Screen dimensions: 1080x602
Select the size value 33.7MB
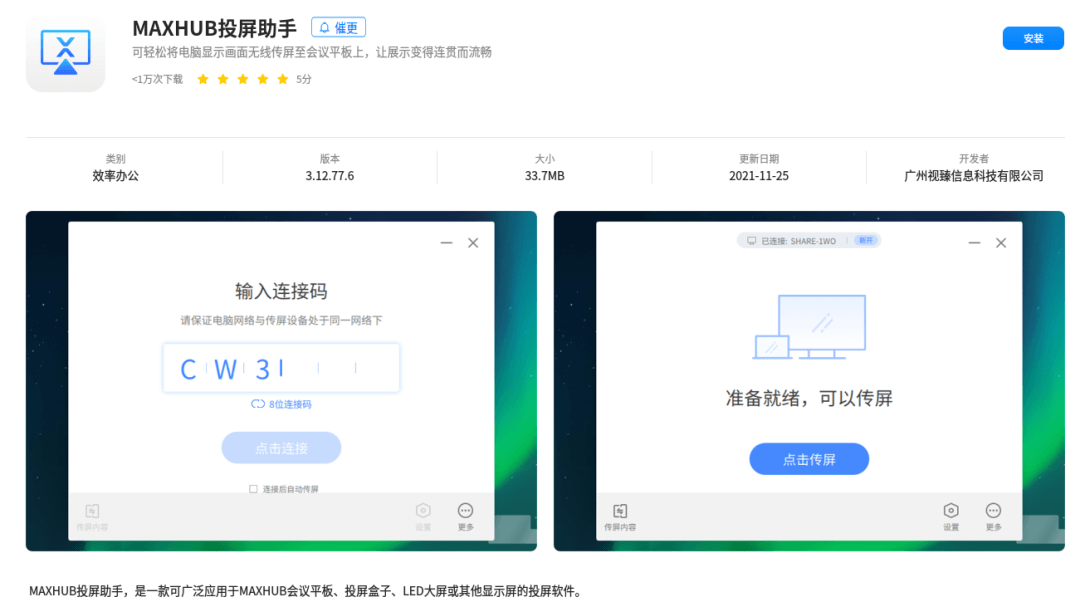(545, 176)
